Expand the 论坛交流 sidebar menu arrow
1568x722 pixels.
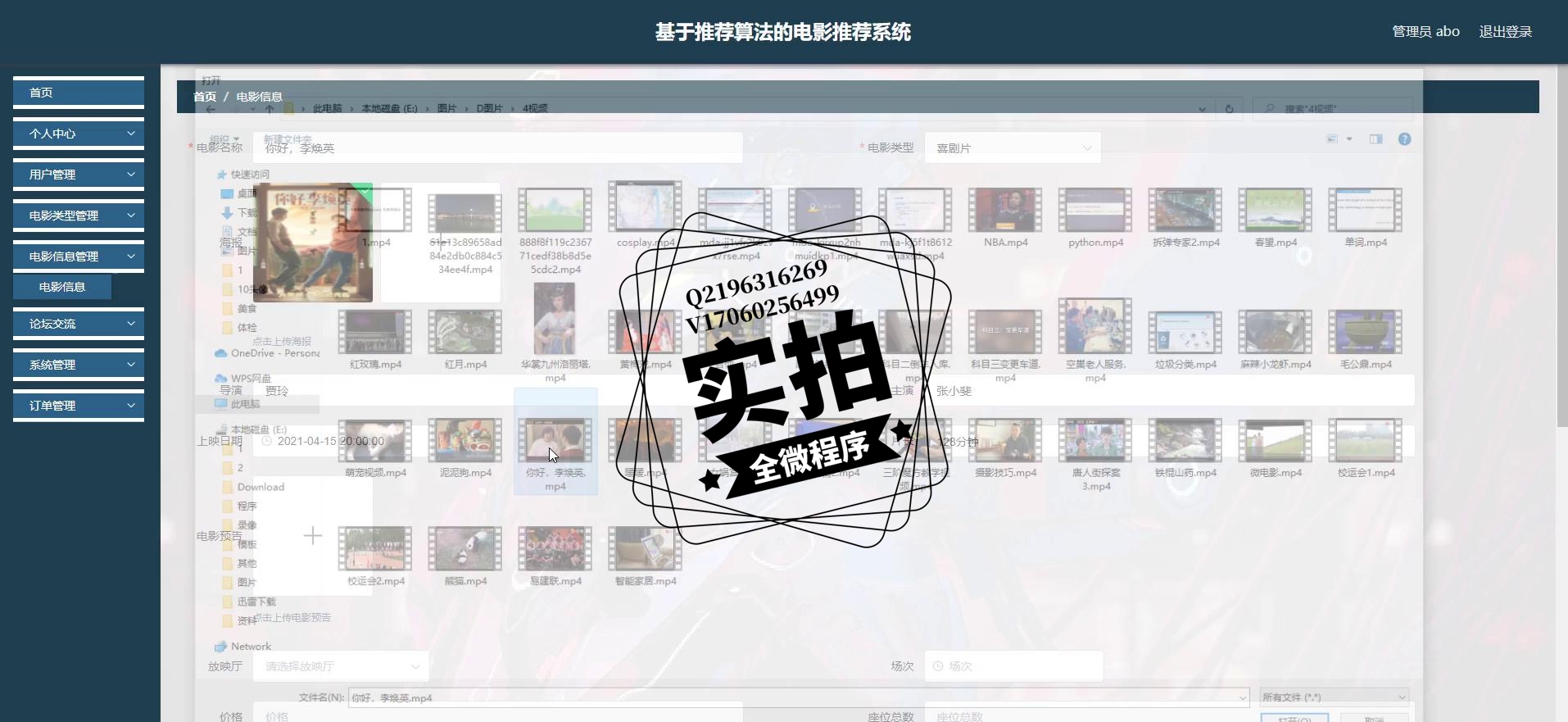tap(131, 324)
